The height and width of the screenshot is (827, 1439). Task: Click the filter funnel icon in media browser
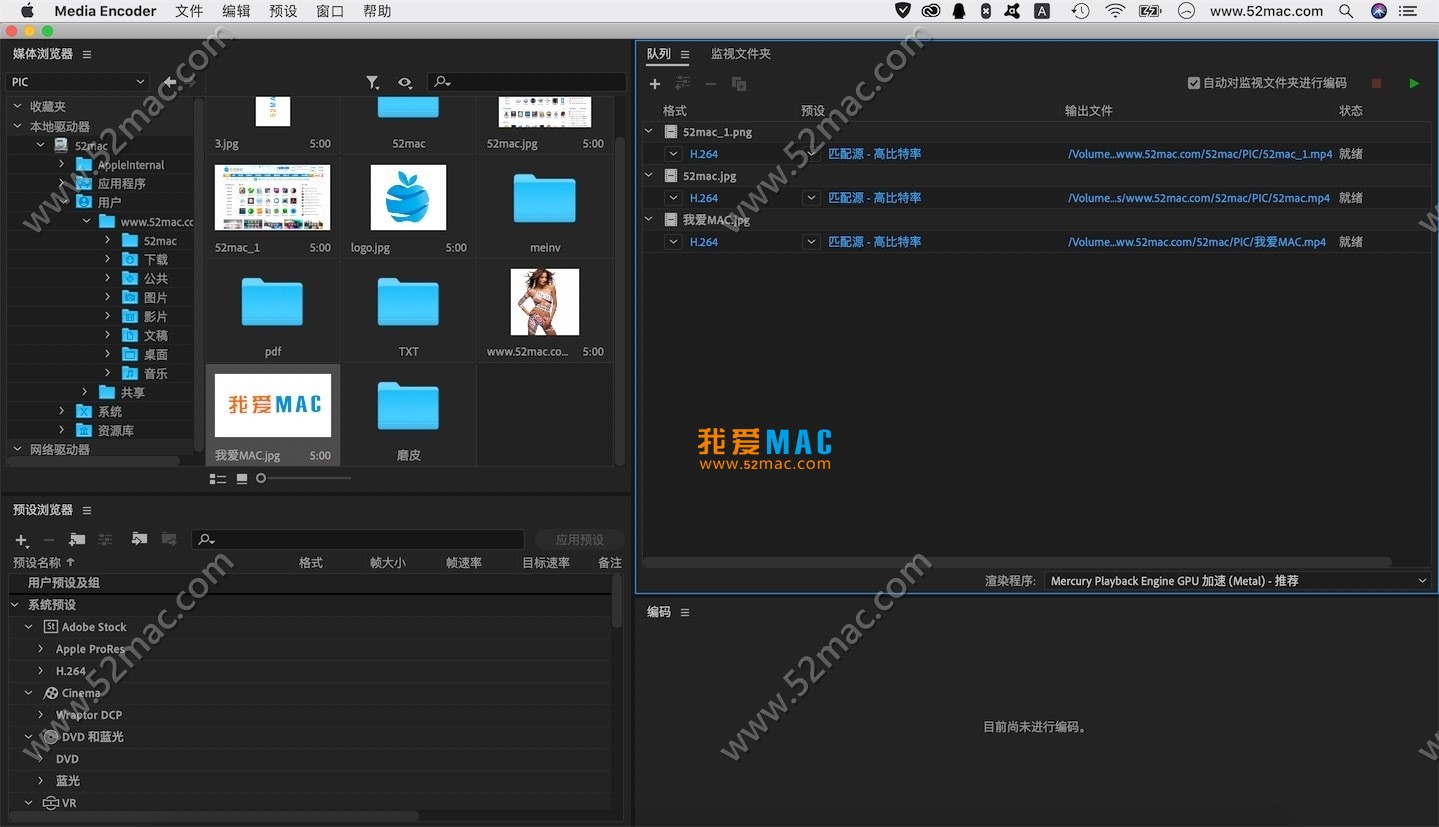[x=372, y=82]
